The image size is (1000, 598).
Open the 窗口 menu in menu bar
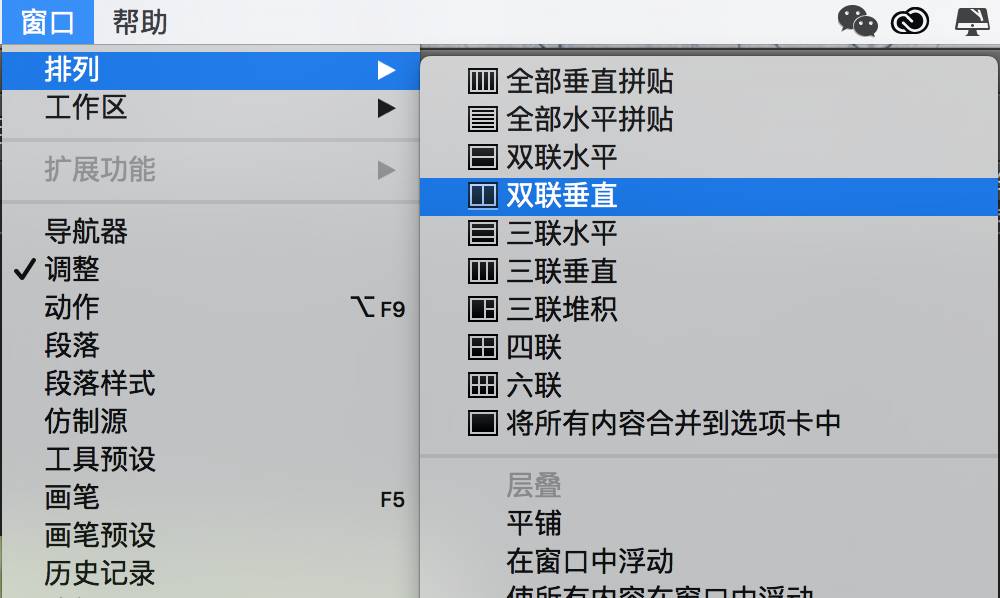[x=48, y=23]
